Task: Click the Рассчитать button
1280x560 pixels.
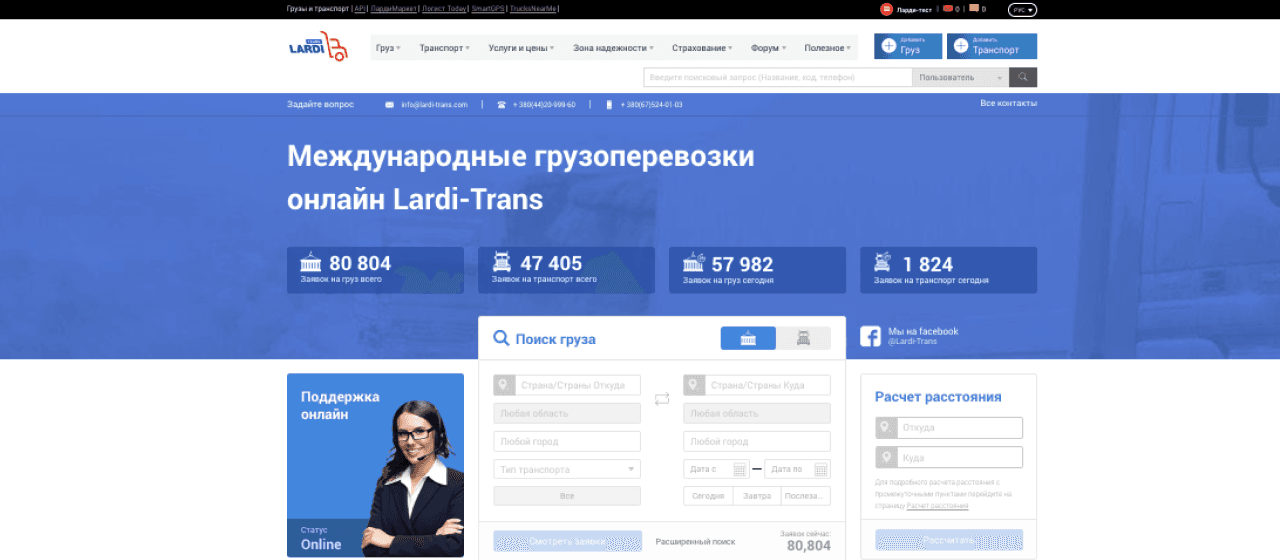Action: (949, 540)
